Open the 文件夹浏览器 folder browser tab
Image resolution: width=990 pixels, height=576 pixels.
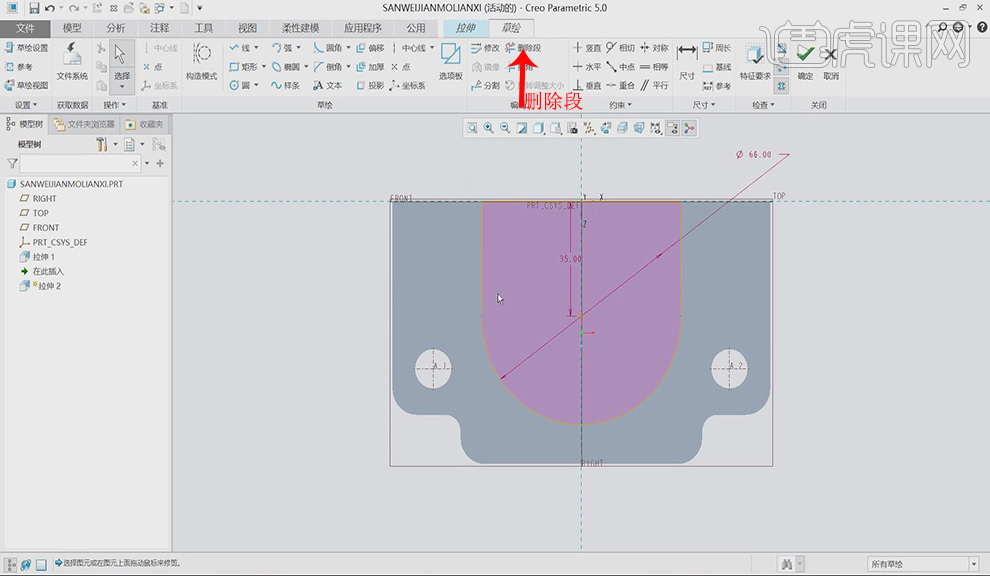click(x=85, y=124)
